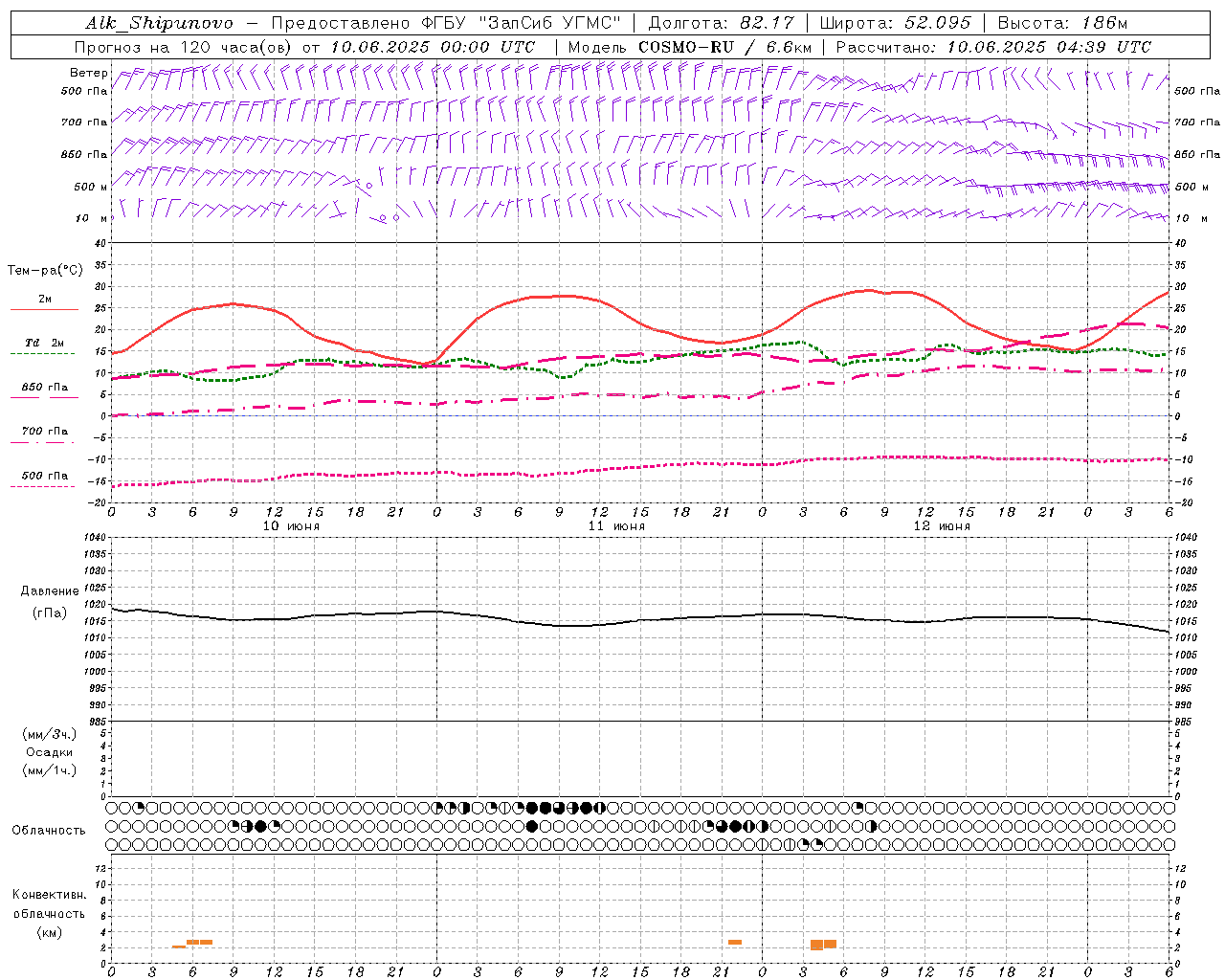This screenshot has height=980, width=1225.
Task: Click the '10 июня' date label
Action: 291,526
